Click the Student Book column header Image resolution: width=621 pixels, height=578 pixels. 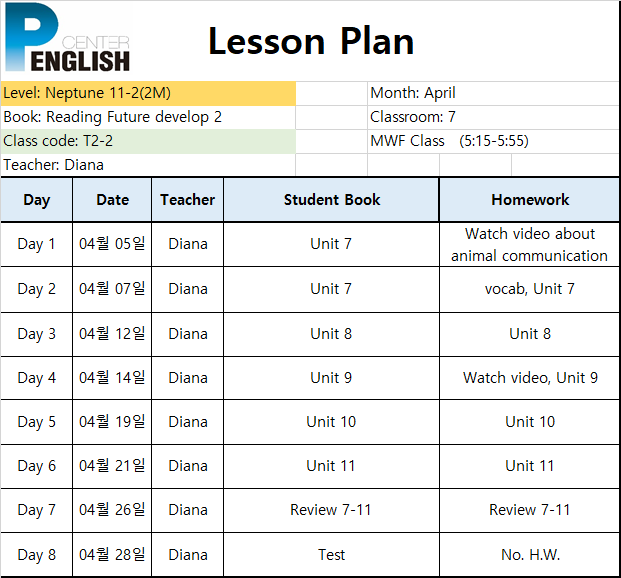pos(331,200)
